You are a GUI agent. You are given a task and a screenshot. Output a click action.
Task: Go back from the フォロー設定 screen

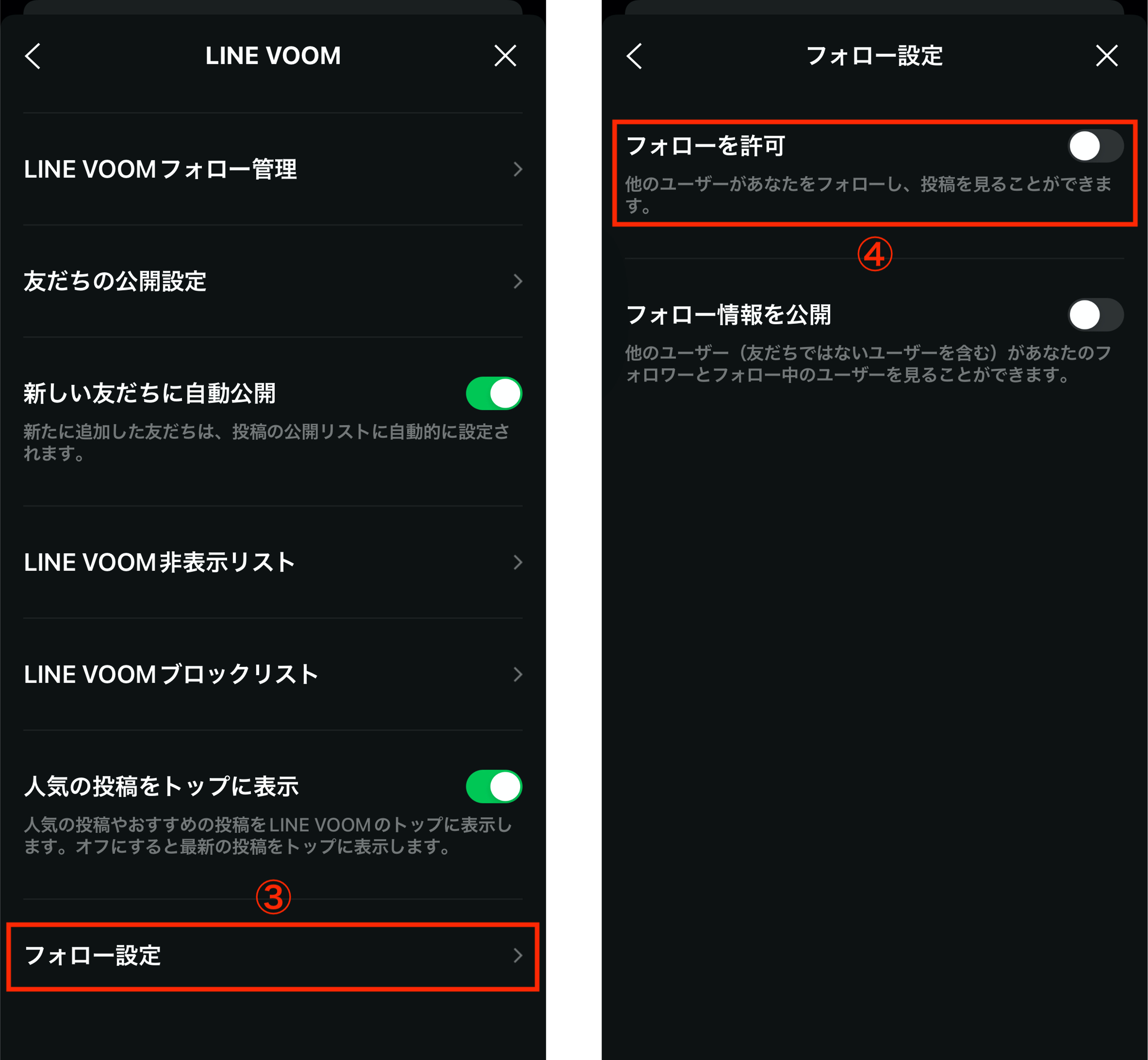click(634, 56)
